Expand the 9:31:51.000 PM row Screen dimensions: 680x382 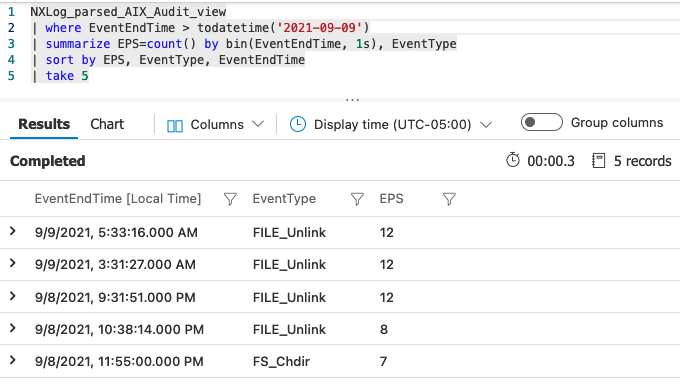(13, 296)
